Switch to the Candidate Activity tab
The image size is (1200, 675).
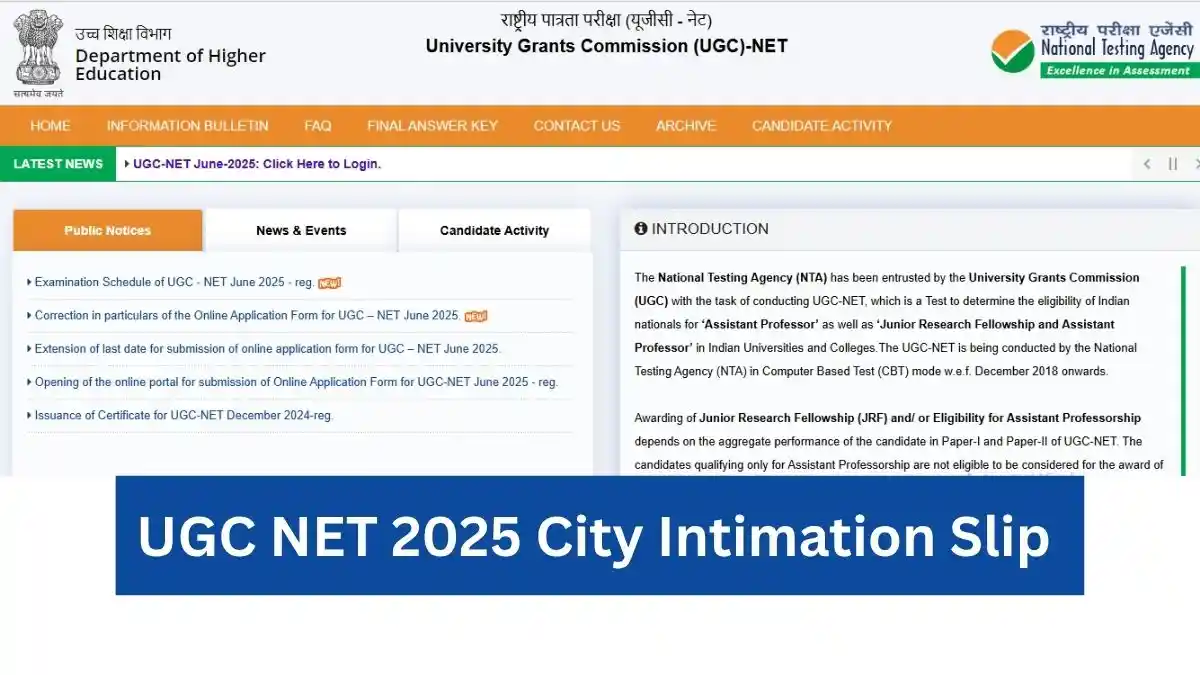494,230
